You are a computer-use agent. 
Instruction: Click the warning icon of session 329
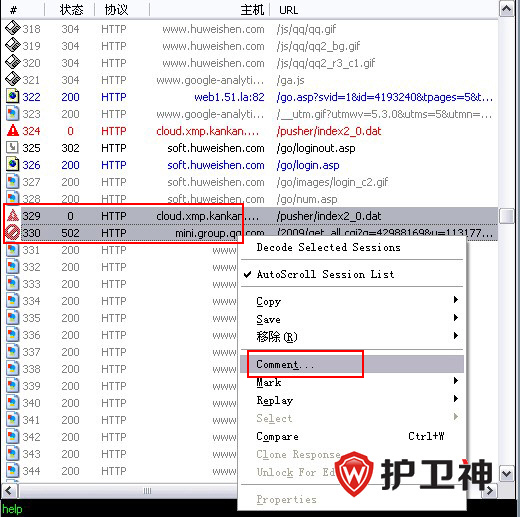coord(13,215)
